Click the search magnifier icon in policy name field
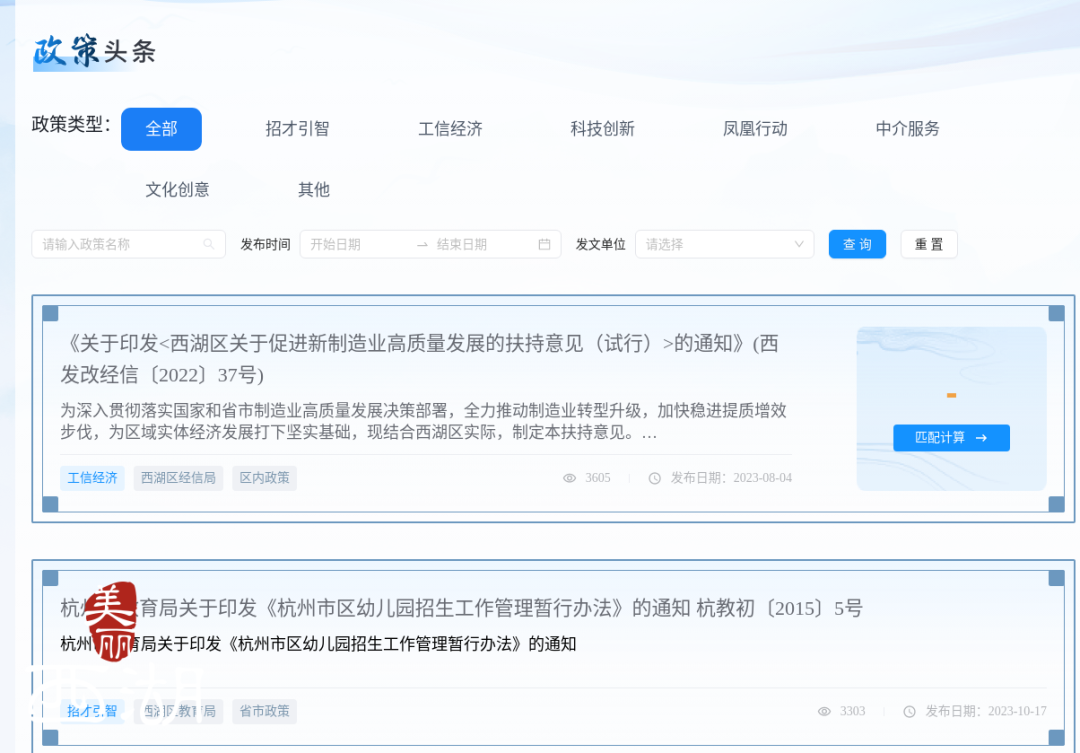This screenshot has height=753, width=1080. point(209,244)
